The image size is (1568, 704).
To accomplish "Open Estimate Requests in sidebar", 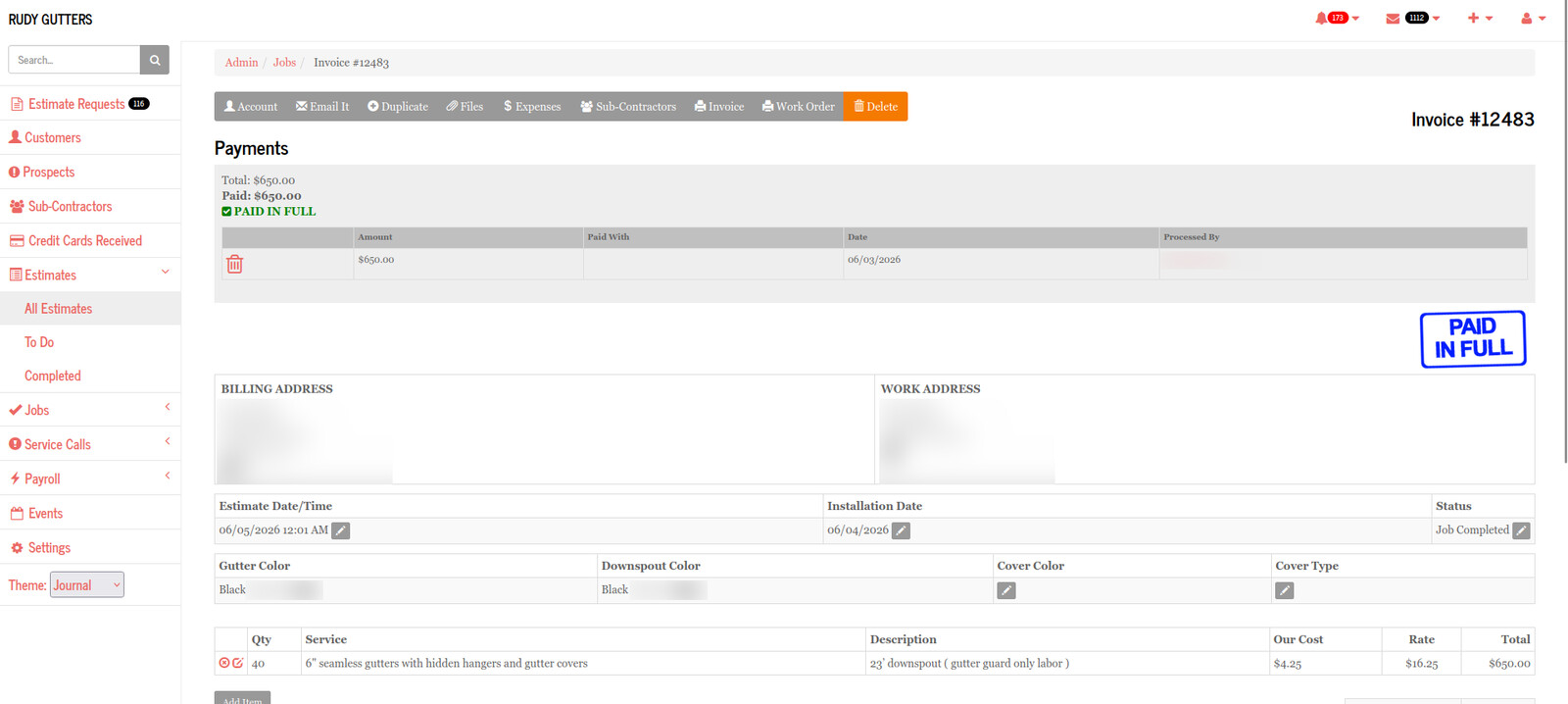I will click(76, 104).
